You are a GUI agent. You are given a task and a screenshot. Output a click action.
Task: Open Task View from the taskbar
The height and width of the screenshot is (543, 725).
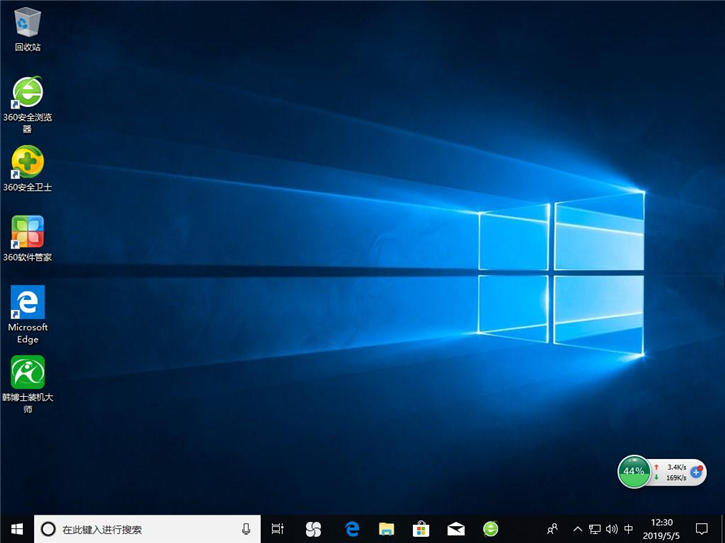tap(278, 529)
